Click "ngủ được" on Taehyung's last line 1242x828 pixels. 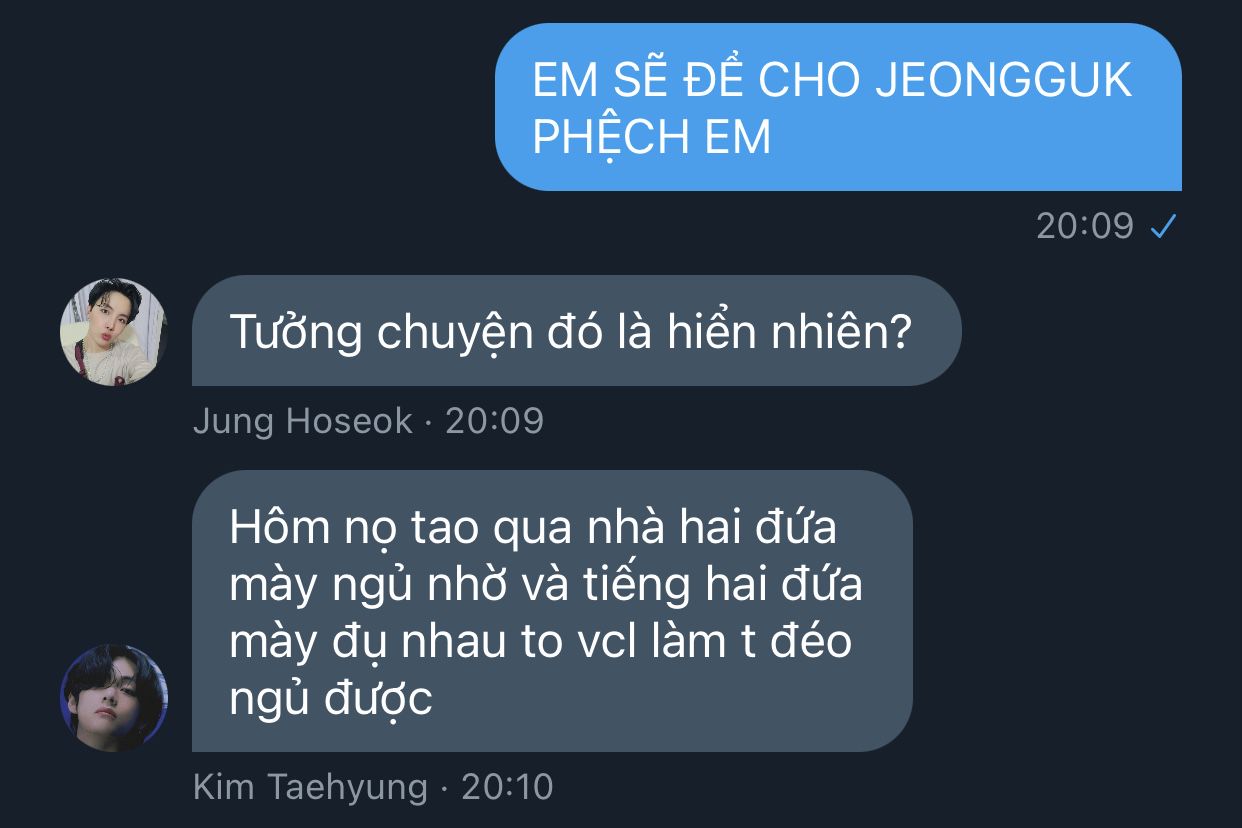pos(331,699)
